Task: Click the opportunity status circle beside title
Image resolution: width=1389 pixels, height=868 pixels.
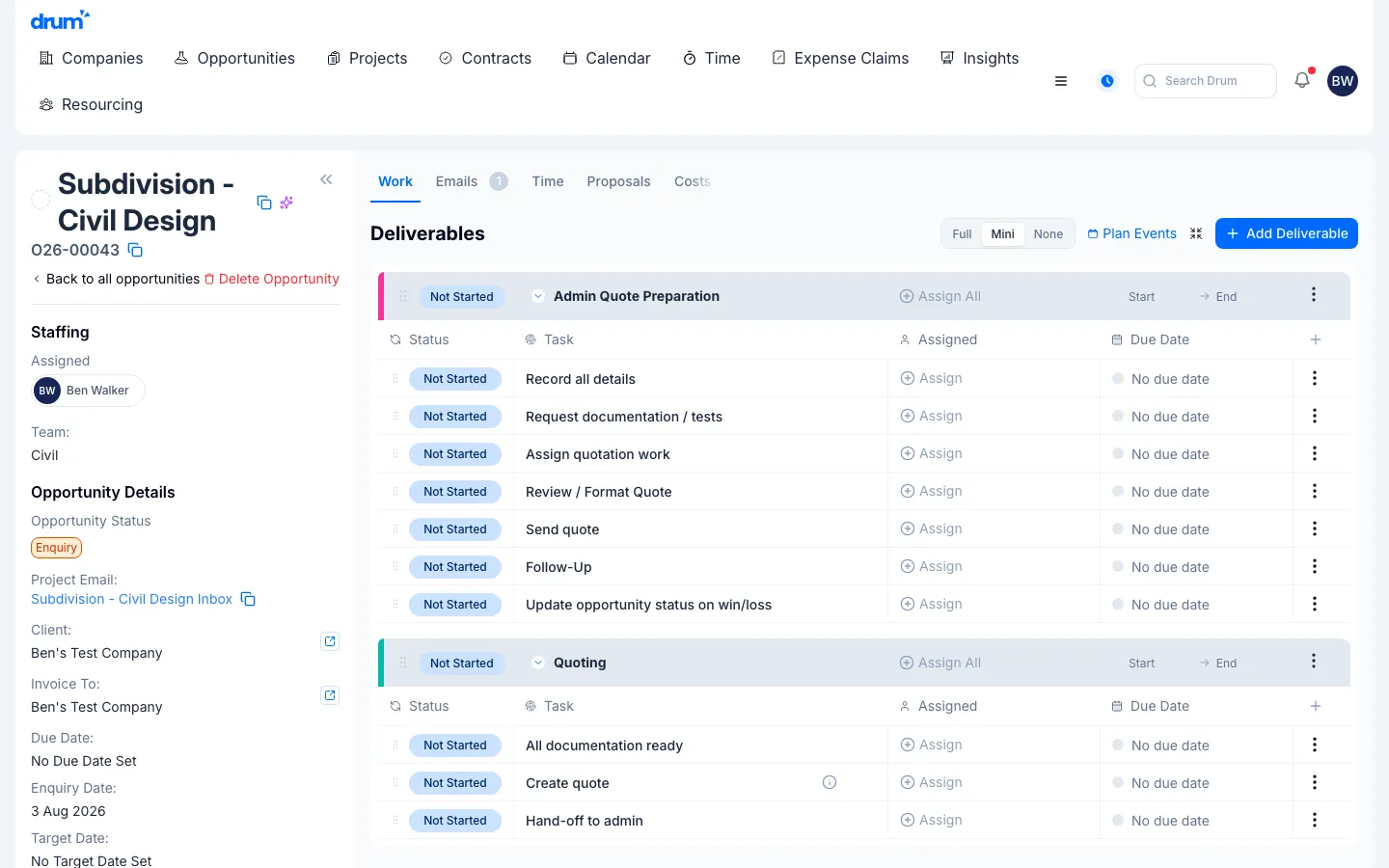Action: click(41, 200)
